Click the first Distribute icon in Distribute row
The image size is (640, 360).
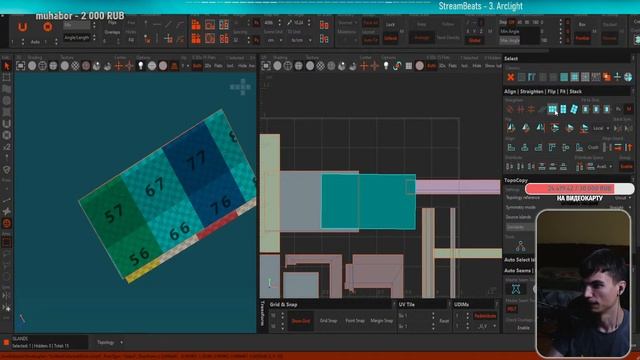tap(509, 166)
